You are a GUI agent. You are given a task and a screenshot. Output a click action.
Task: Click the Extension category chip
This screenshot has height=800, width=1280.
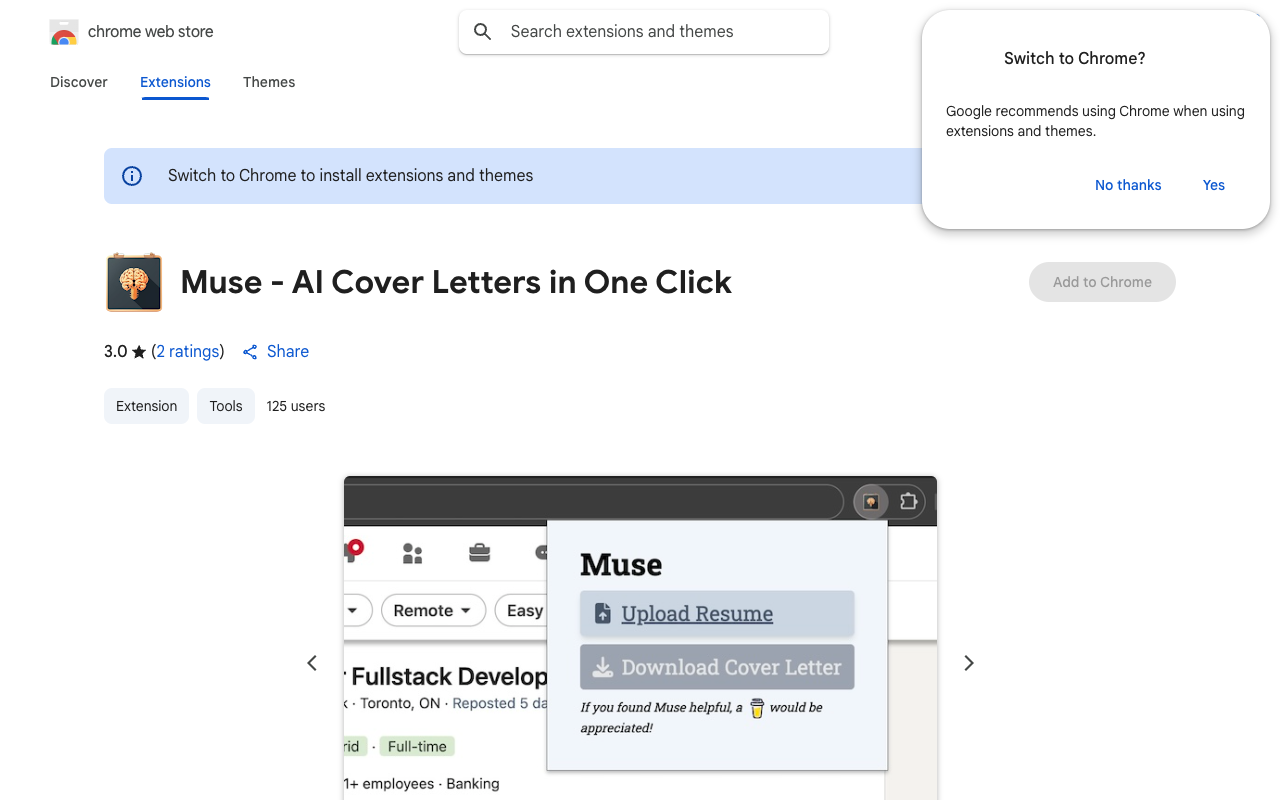[x=146, y=406]
